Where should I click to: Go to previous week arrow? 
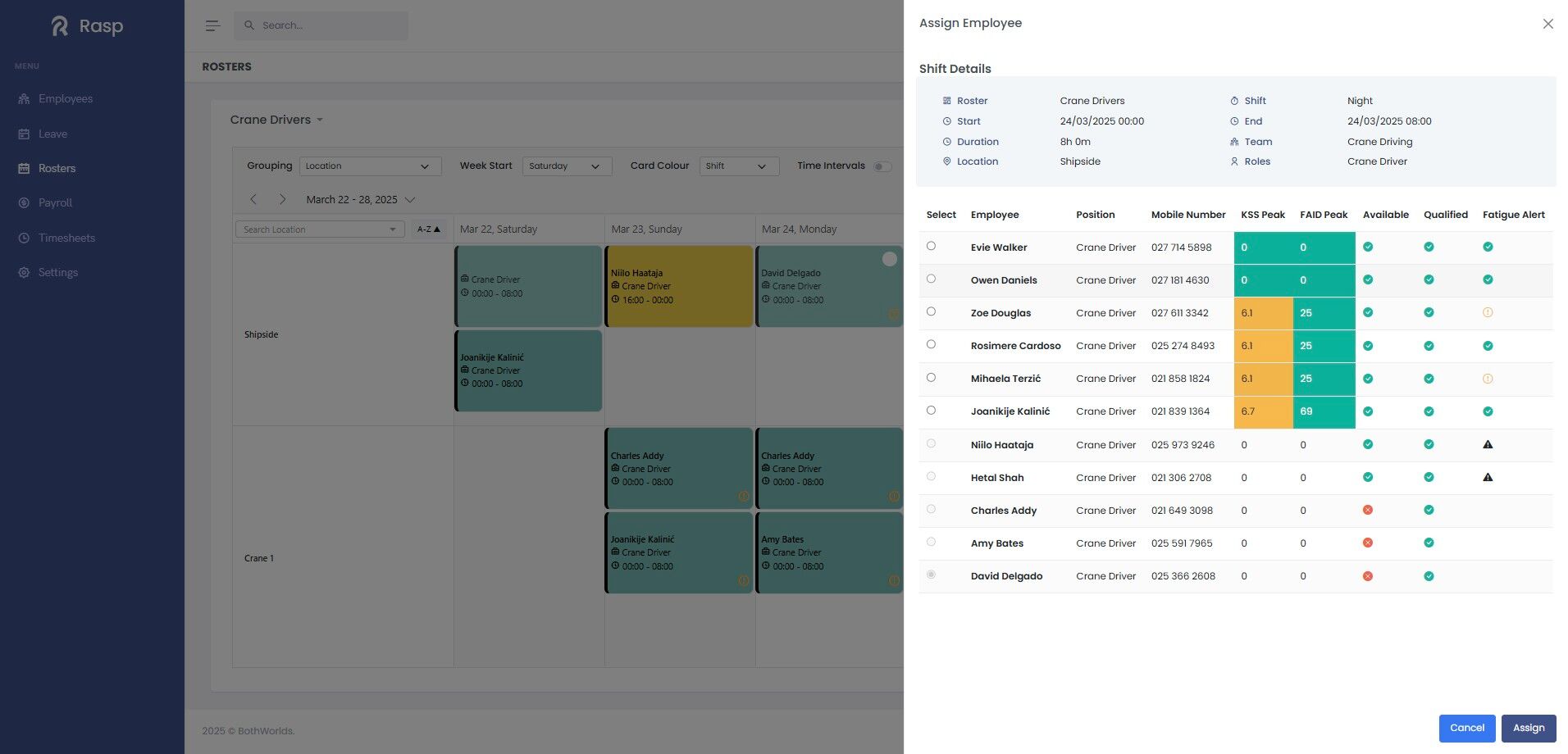(253, 199)
